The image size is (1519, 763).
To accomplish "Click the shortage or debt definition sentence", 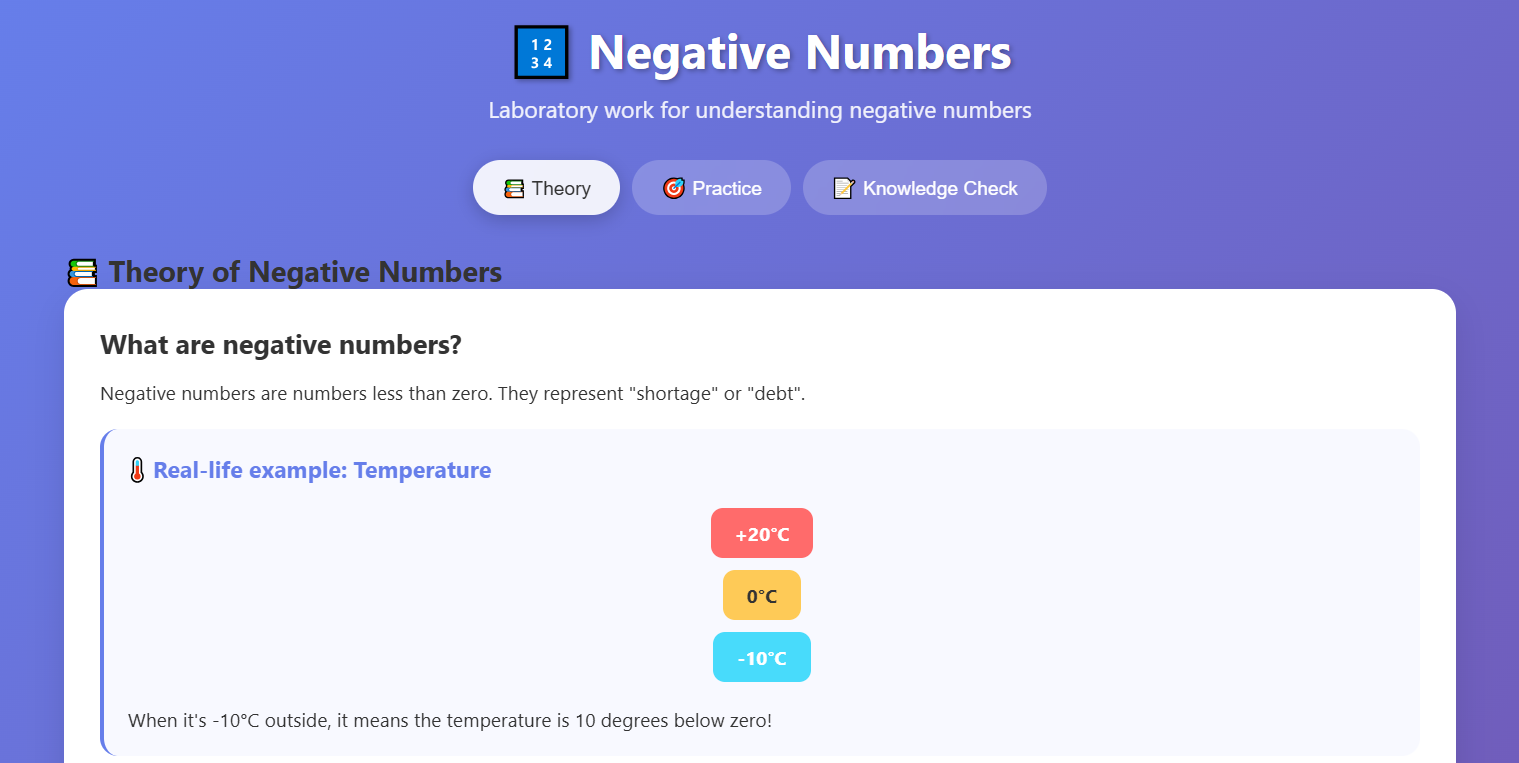I will coord(453,394).
